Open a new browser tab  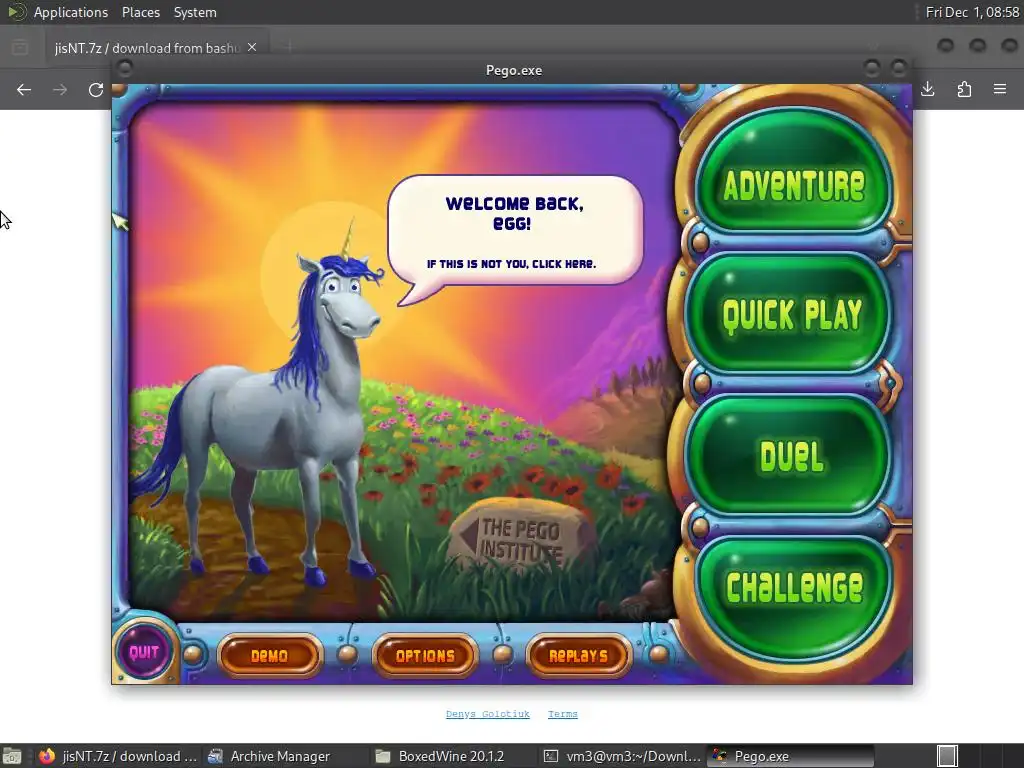tap(288, 47)
